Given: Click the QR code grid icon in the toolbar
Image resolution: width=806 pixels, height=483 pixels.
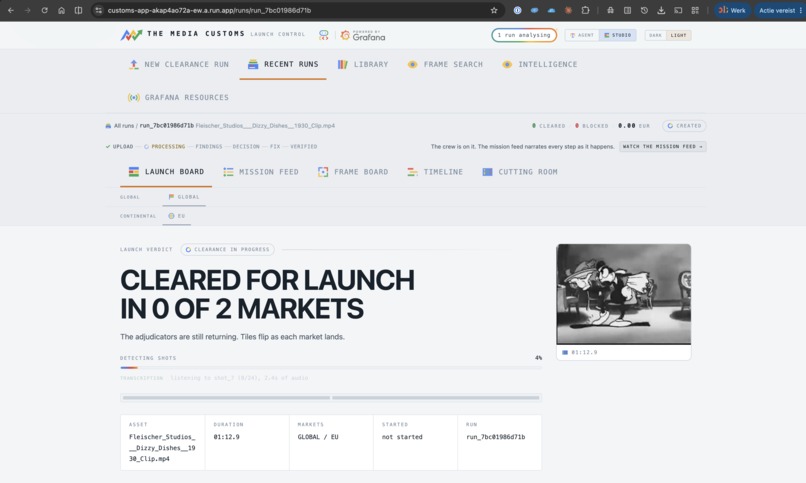Looking at the screenshot, I should pos(695,10).
